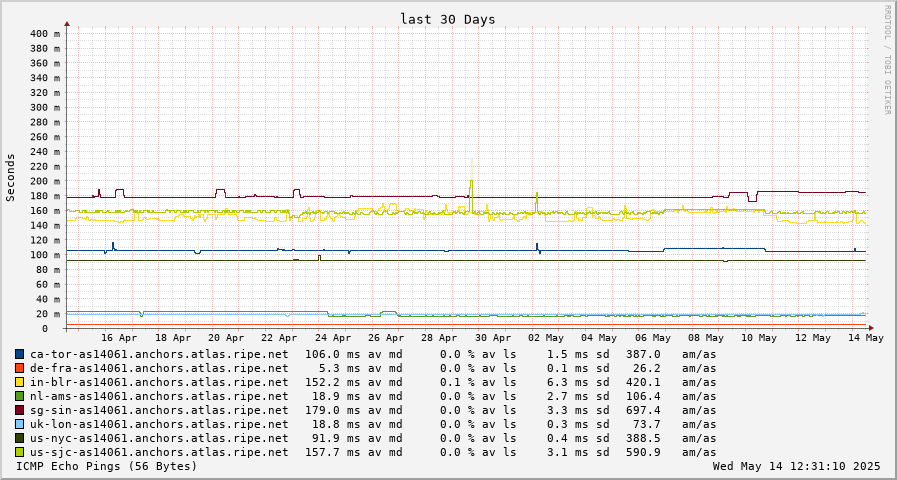Select the de-fra-as14061.anchors.atlas.ripe.net hostname
The image size is (897, 480).
[159, 368]
